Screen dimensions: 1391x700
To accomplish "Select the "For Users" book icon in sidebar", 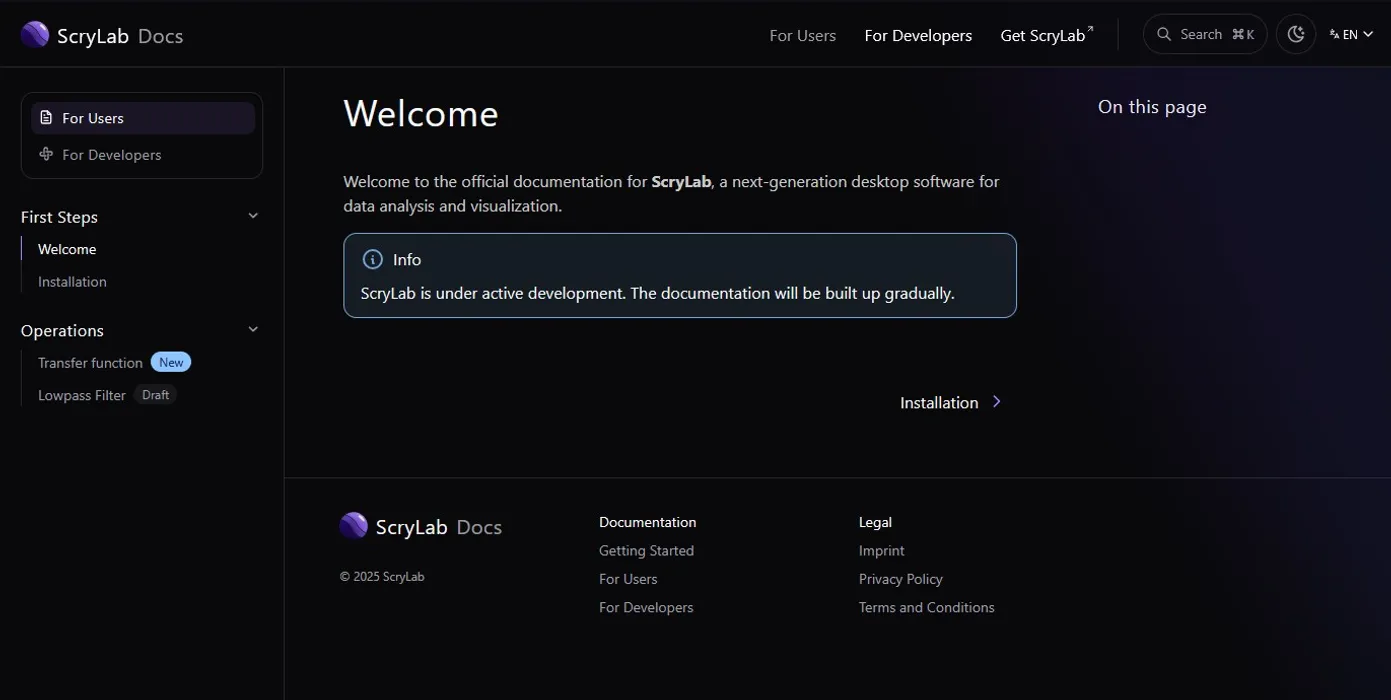I will pyautogui.click(x=48, y=117).
